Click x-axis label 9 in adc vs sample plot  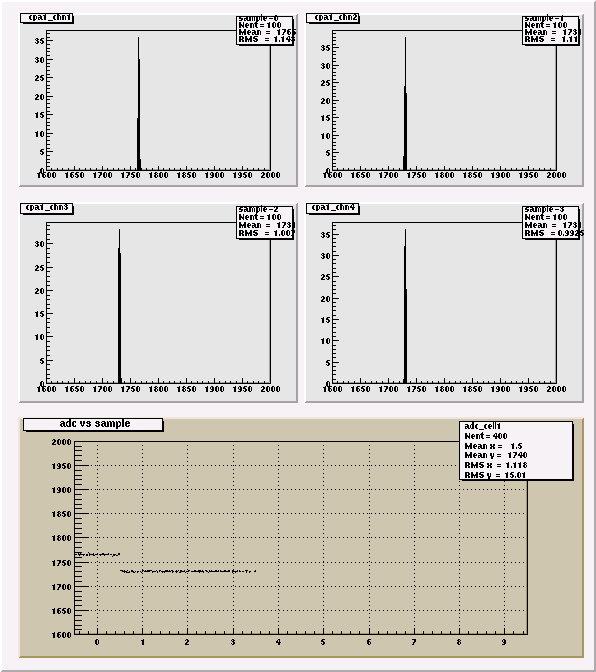(504, 642)
